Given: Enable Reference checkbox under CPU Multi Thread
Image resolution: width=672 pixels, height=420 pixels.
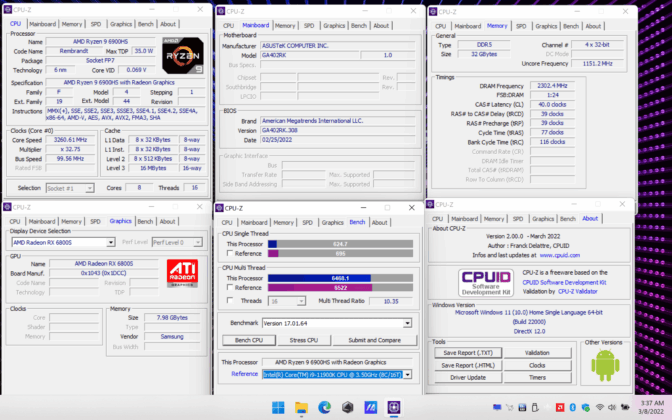Looking at the screenshot, I should (230, 288).
